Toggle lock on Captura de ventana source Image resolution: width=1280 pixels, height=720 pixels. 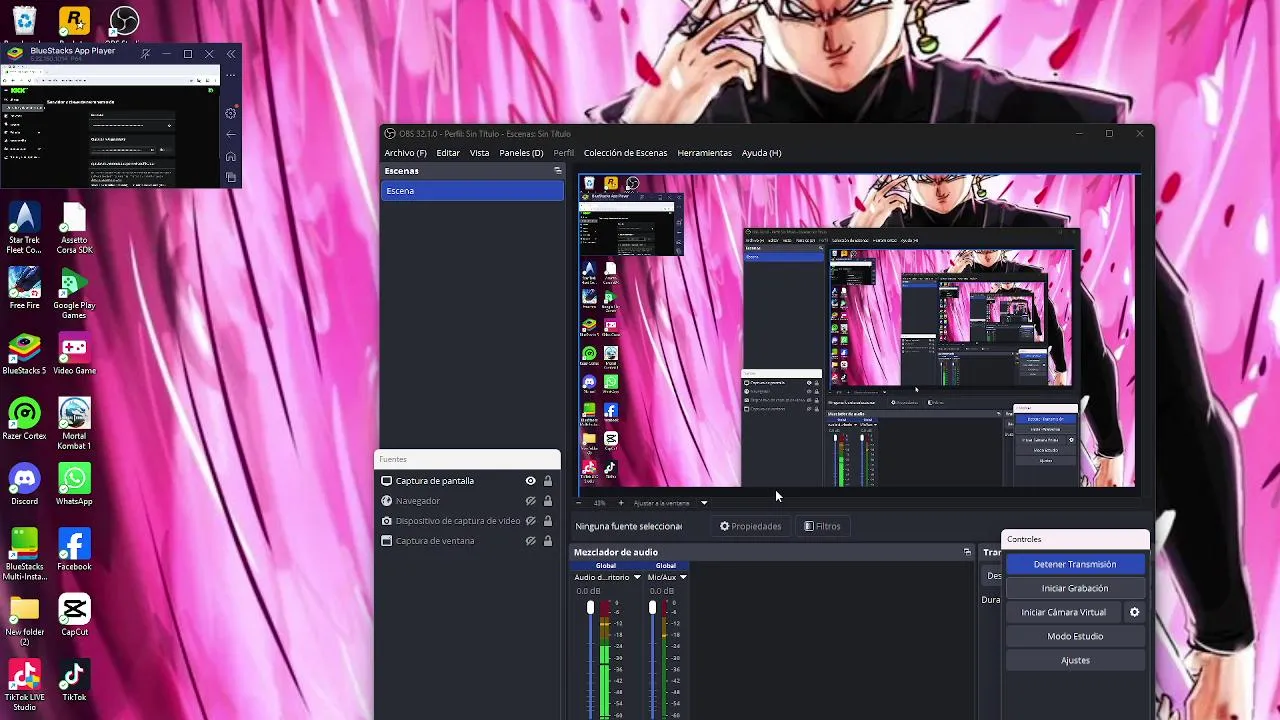click(x=548, y=541)
